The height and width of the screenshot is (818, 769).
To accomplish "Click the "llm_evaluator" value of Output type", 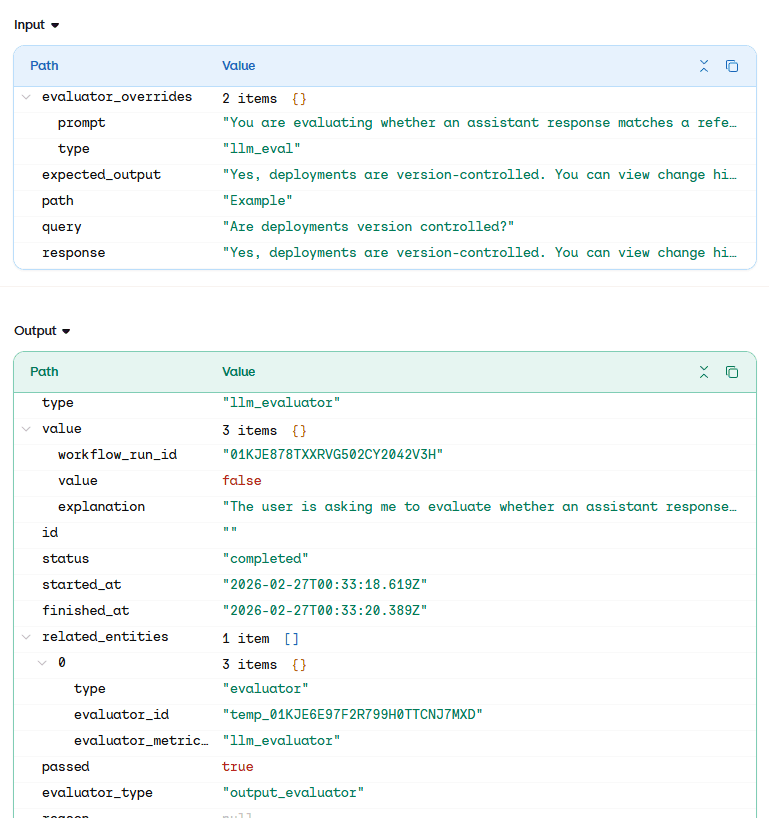I will [281, 403].
